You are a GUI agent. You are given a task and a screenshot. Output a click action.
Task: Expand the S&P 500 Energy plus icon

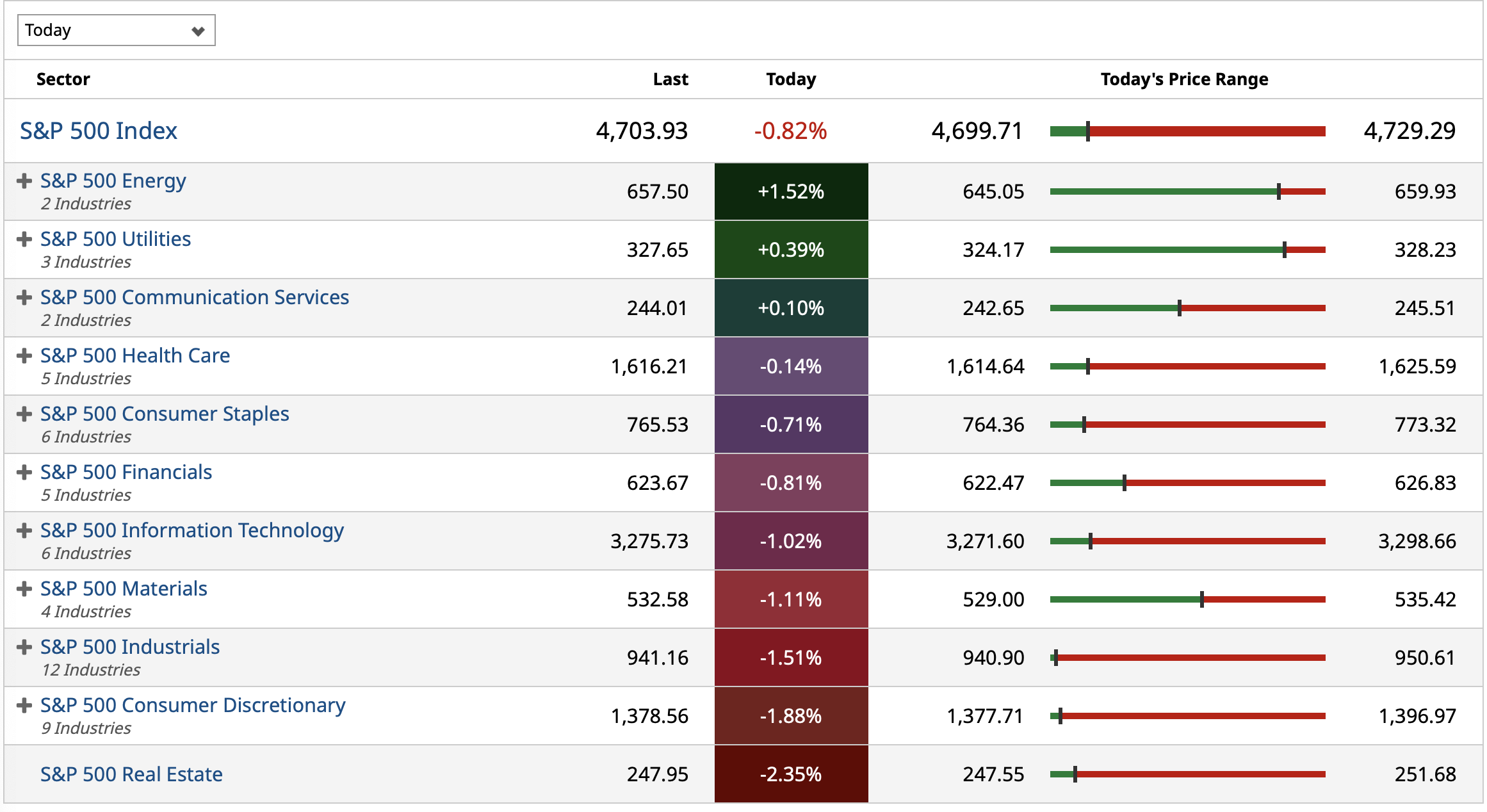click(24, 181)
